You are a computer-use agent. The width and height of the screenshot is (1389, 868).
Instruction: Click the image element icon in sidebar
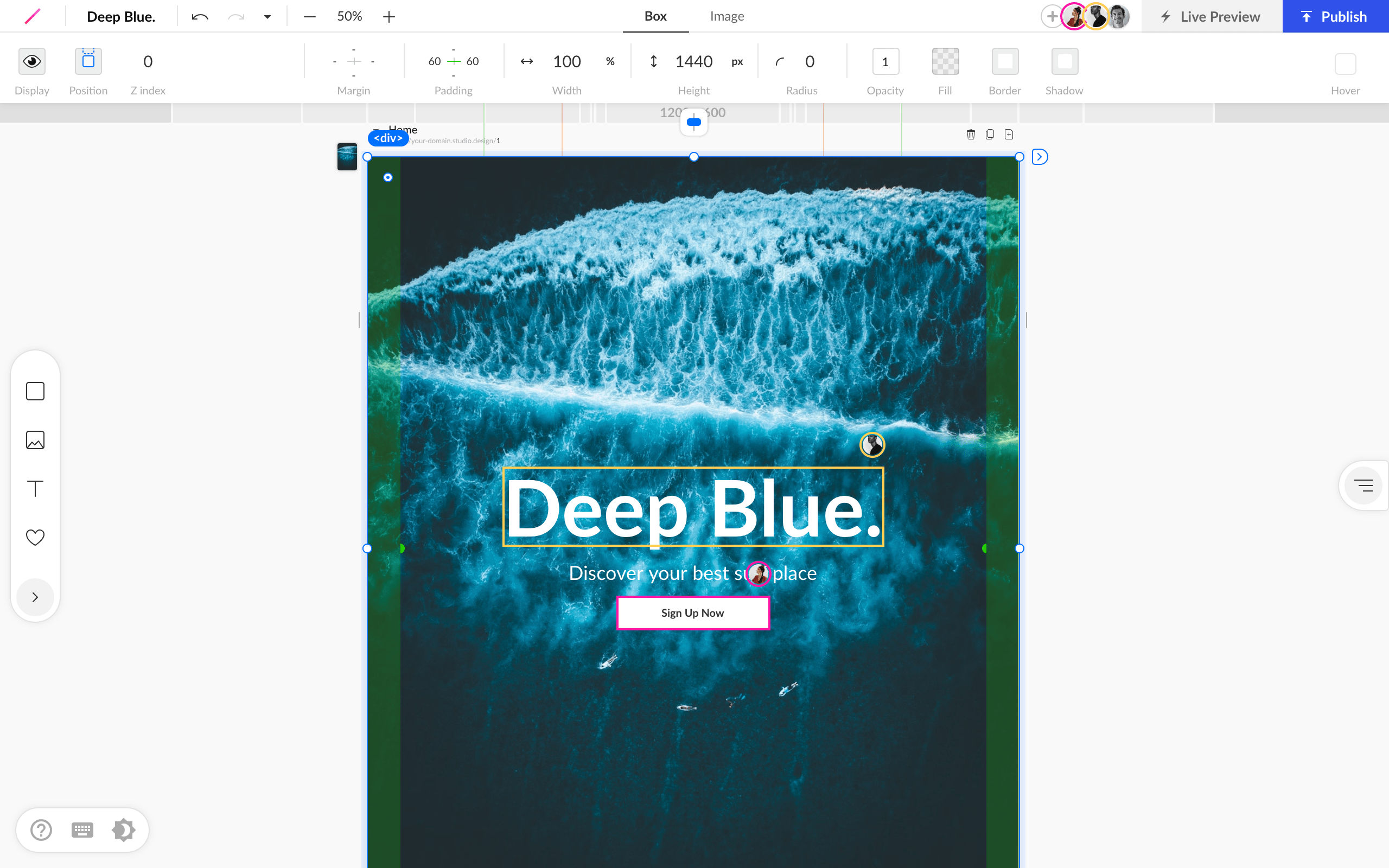point(35,440)
